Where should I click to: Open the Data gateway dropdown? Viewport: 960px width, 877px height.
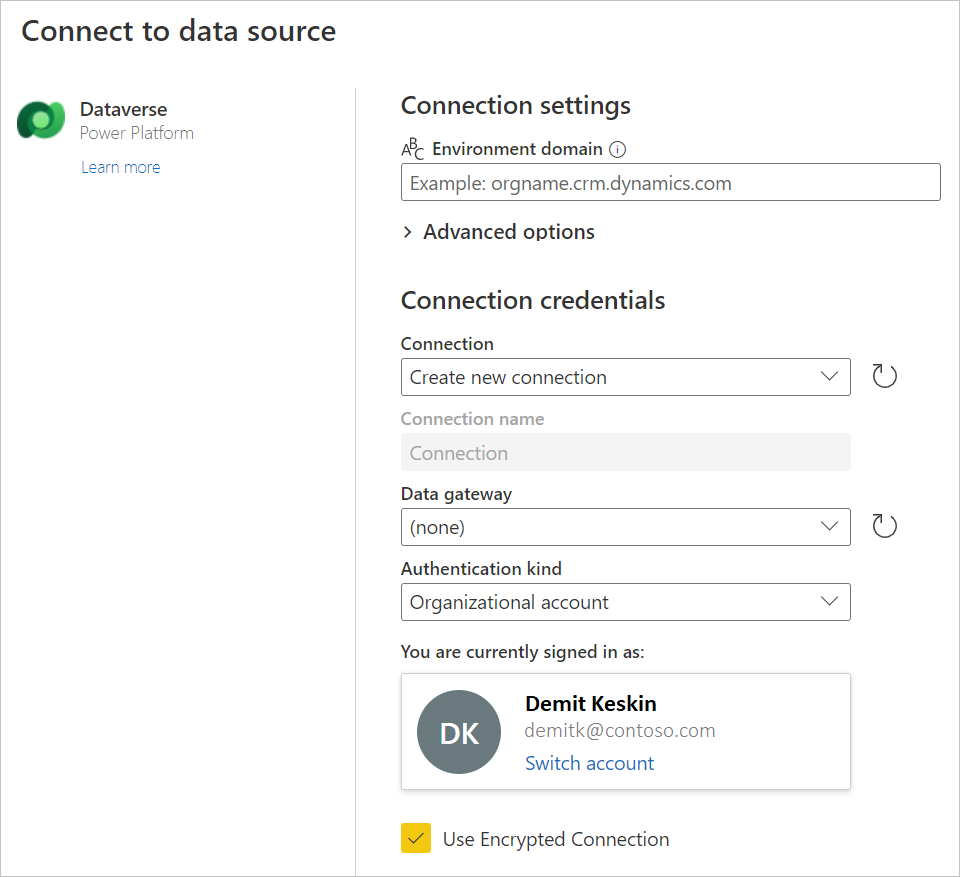point(625,527)
